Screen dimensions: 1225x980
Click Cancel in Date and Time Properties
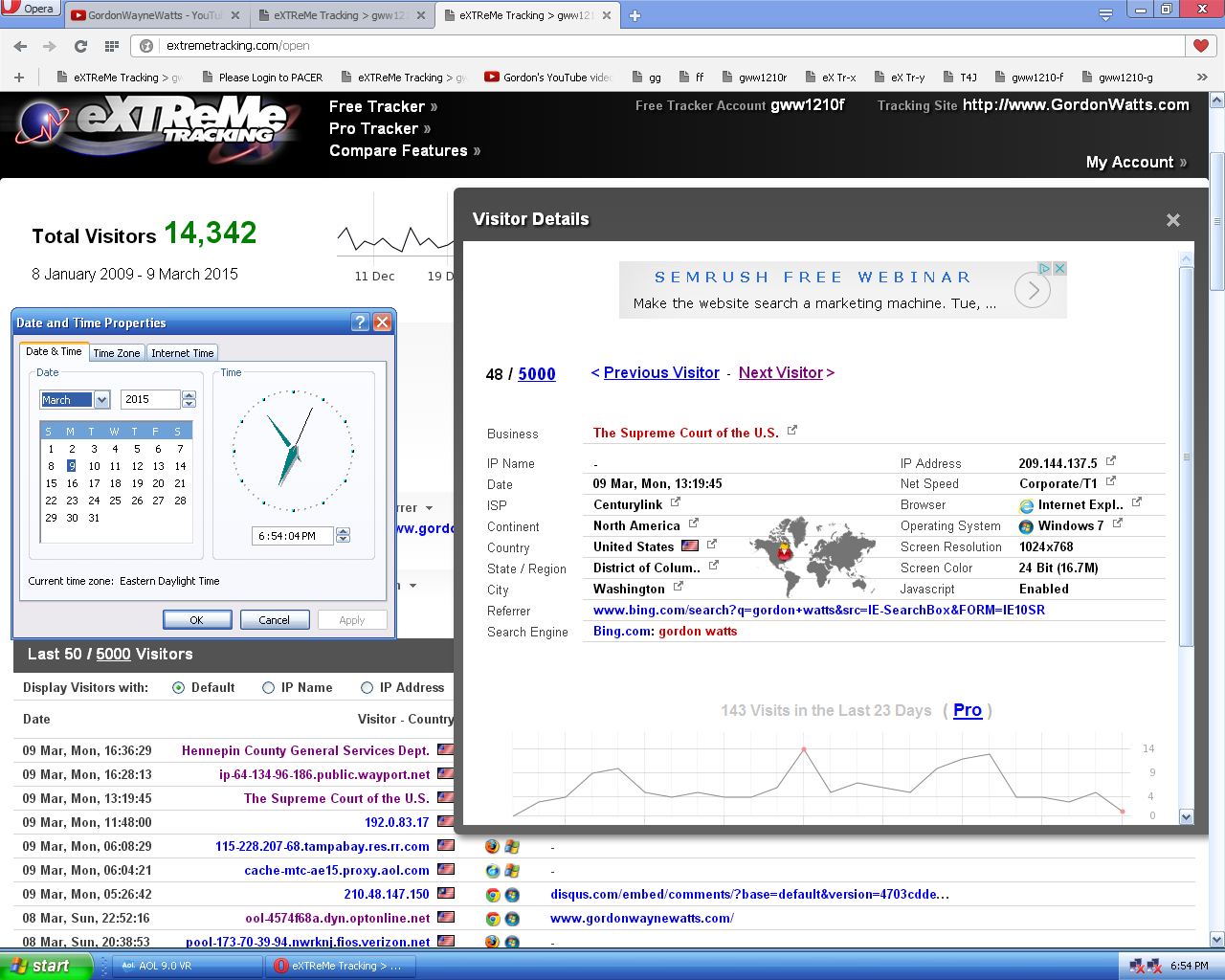275,619
